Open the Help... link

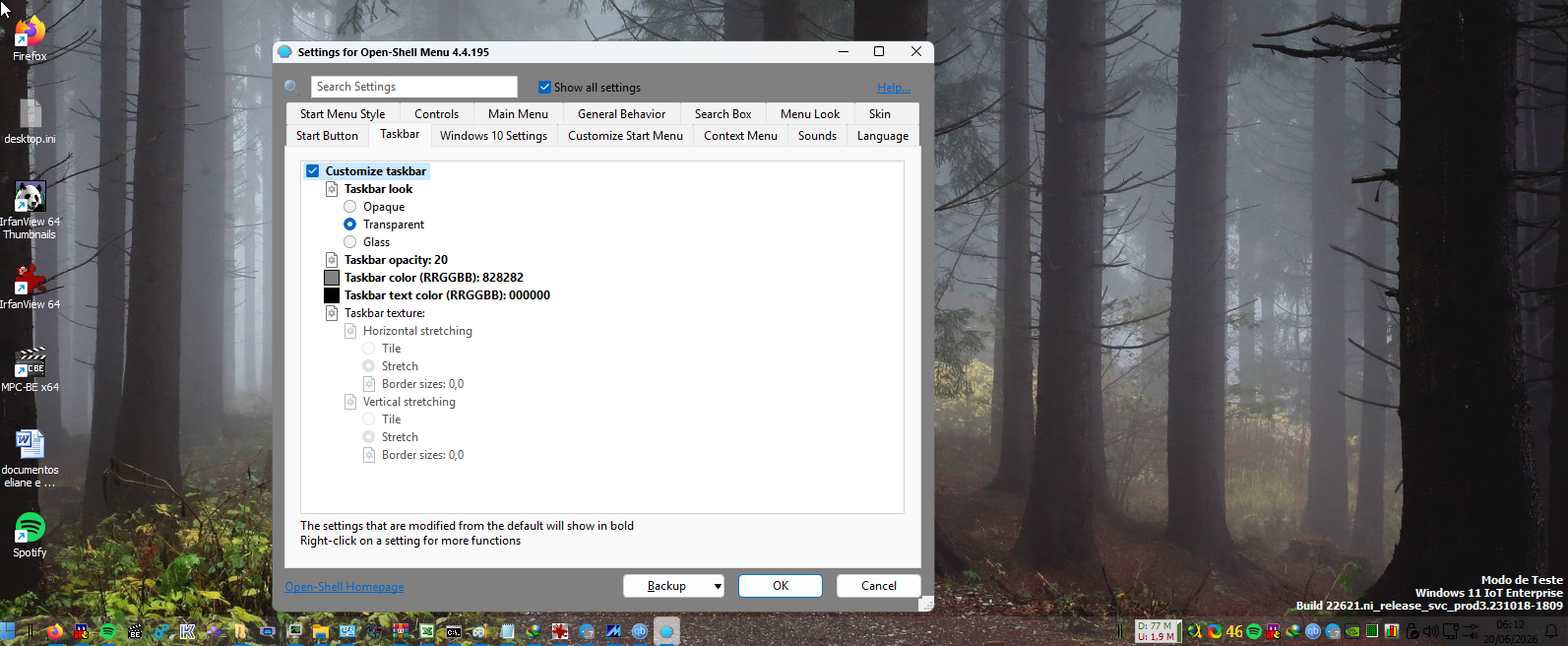coord(894,88)
